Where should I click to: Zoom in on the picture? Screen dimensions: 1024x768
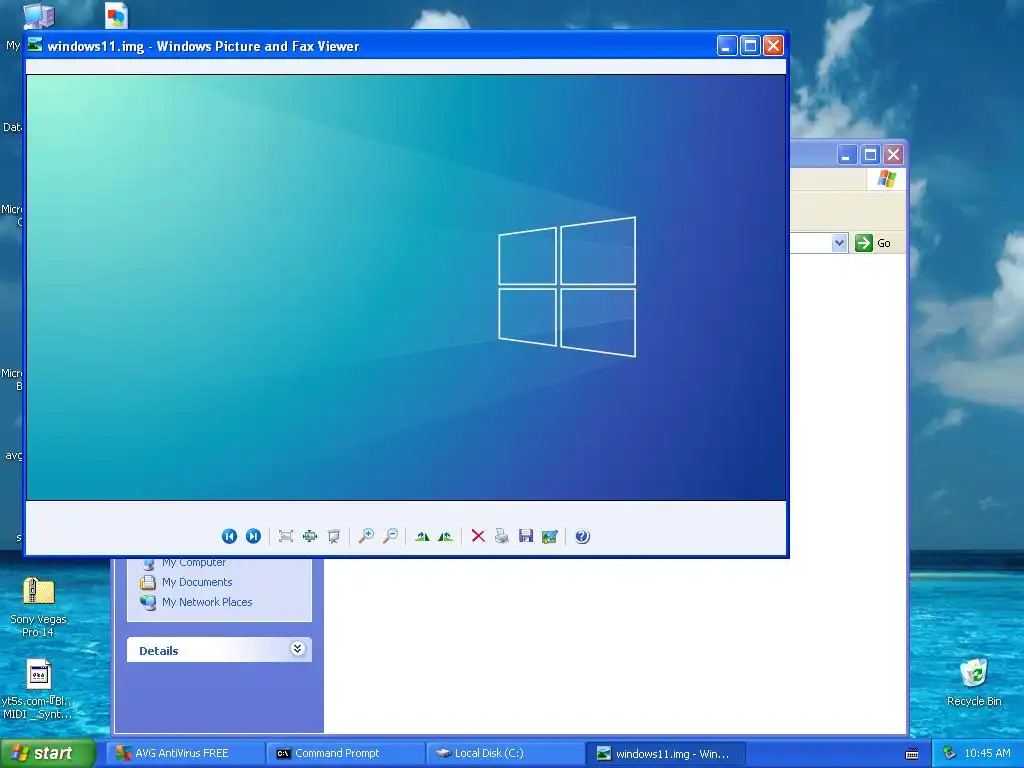point(366,536)
